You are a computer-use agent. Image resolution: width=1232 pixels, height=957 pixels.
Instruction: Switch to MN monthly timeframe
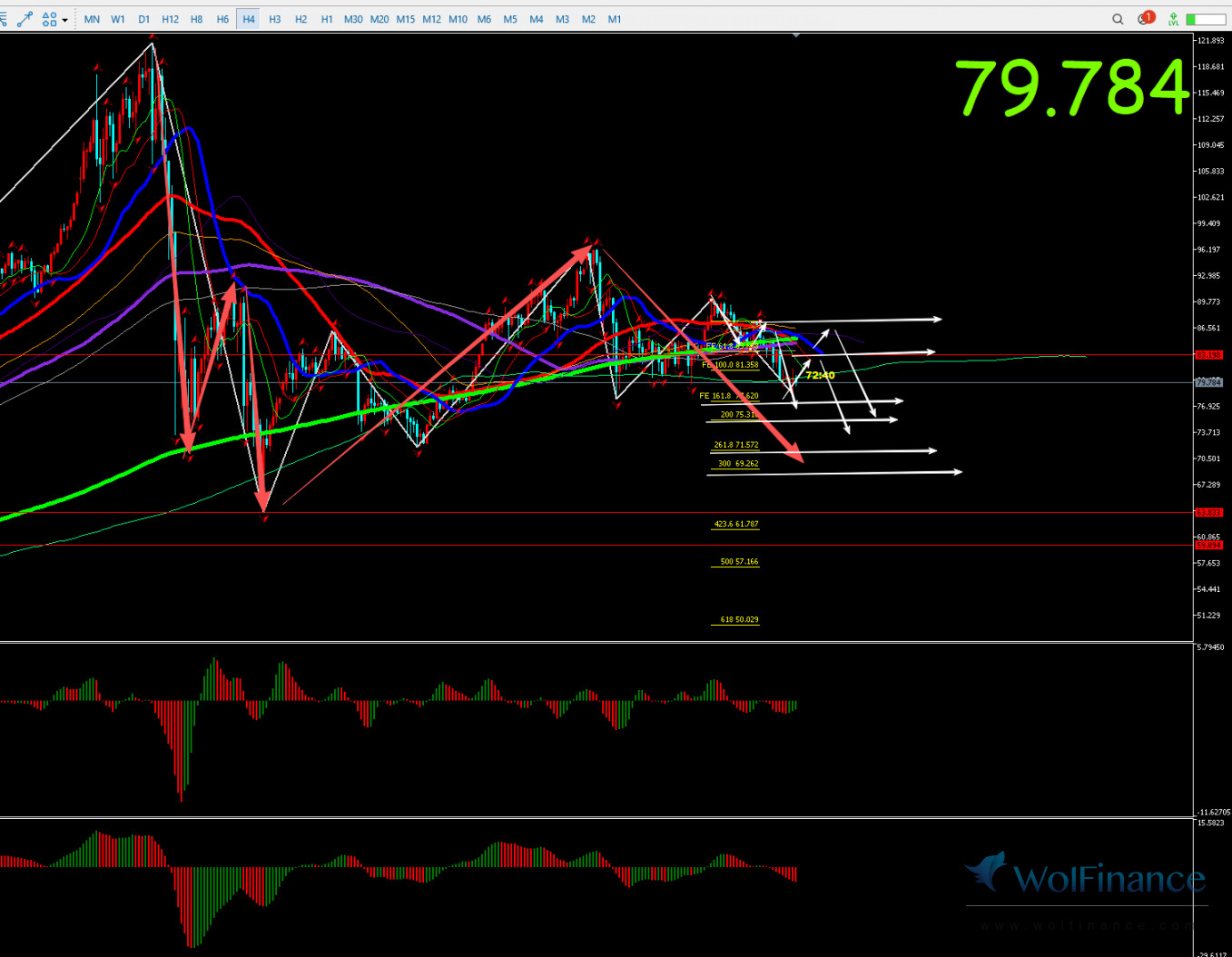(92, 19)
